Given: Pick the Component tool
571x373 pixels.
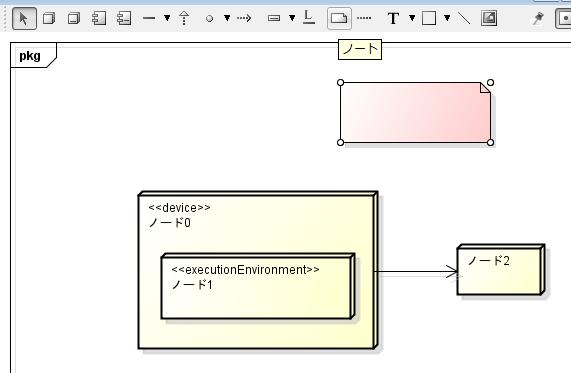Looking at the screenshot, I should click(99, 18).
